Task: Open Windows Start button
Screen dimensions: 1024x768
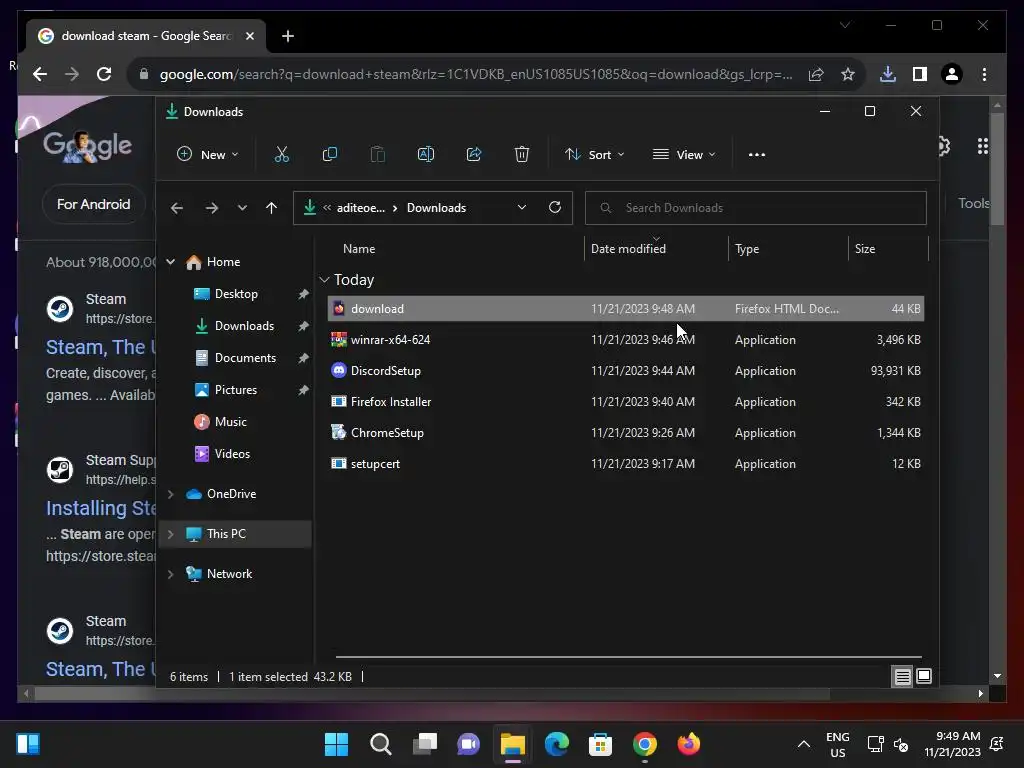Action: click(336, 744)
